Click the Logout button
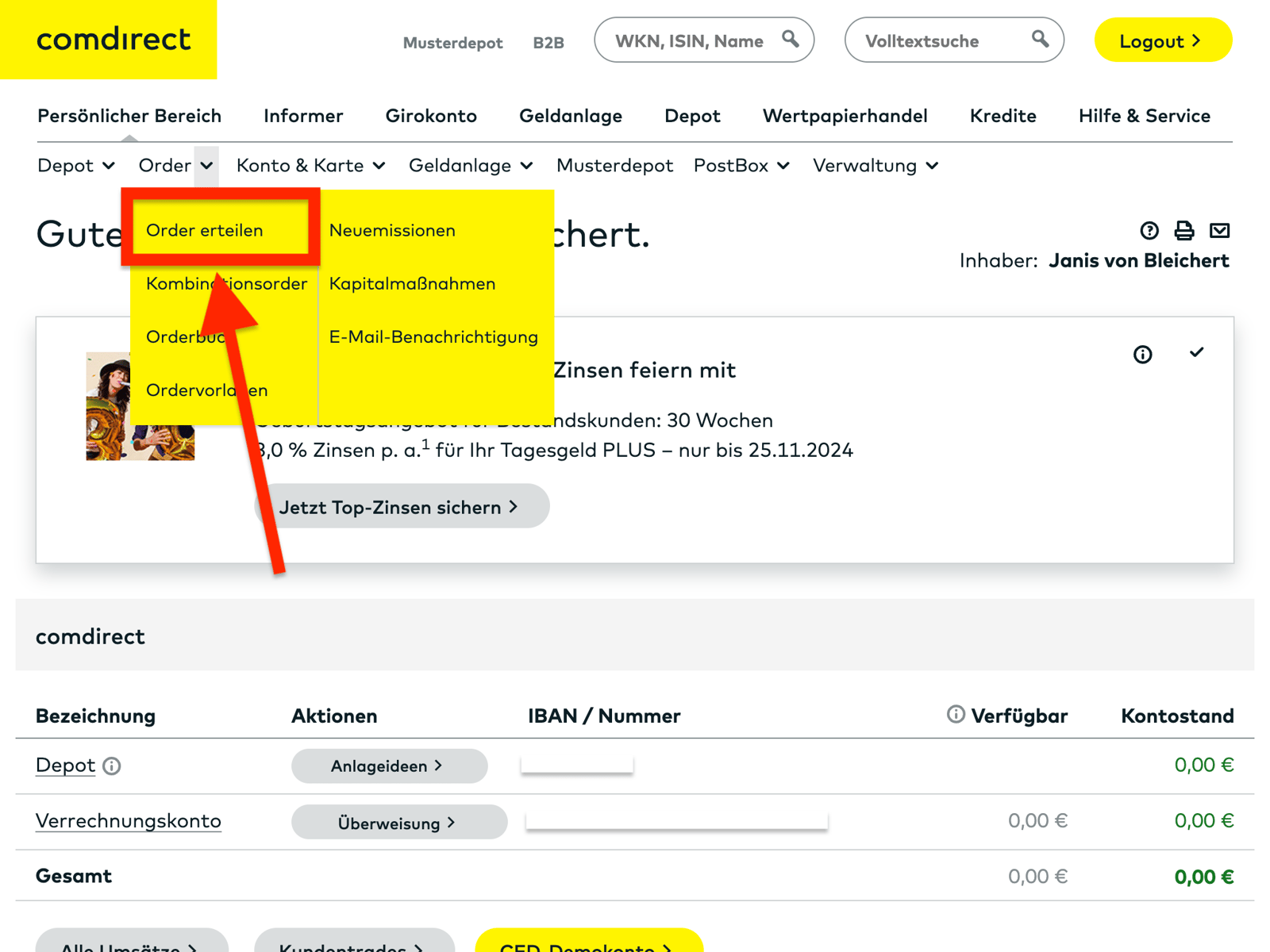The width and height of the screenshot is (1270, 952). (1162, 40)
